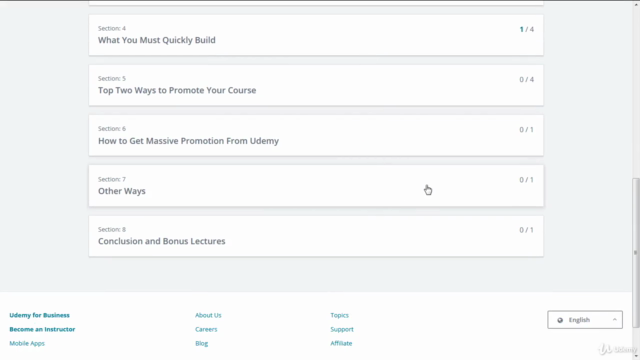This screenshot has width=640, height=360.
Task: Click the 'Section: 7' label
Action: pyautogui.click(x=112, y=179)
